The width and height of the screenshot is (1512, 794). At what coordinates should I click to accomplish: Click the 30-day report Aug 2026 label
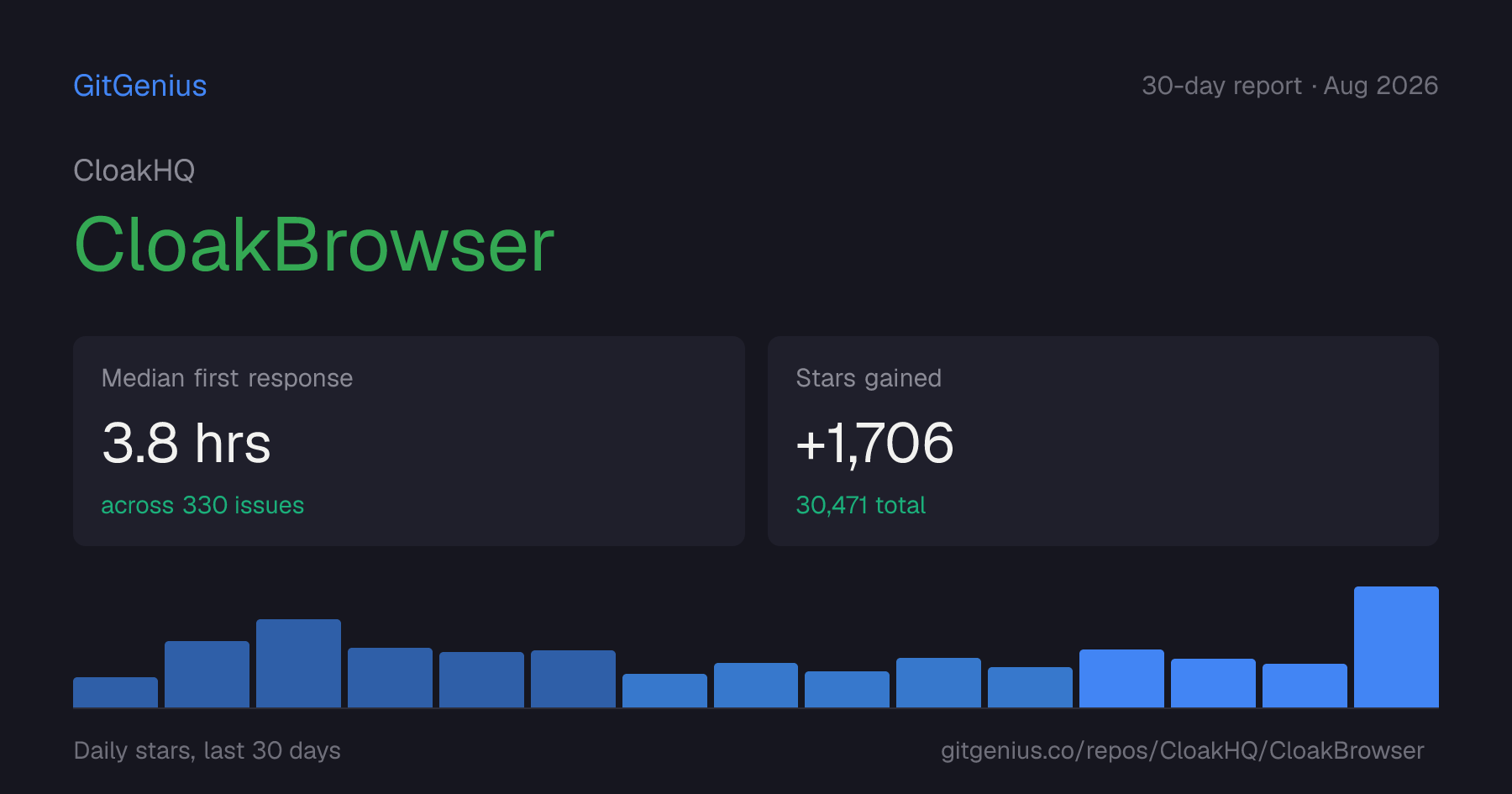click(x=1289, y=86)
